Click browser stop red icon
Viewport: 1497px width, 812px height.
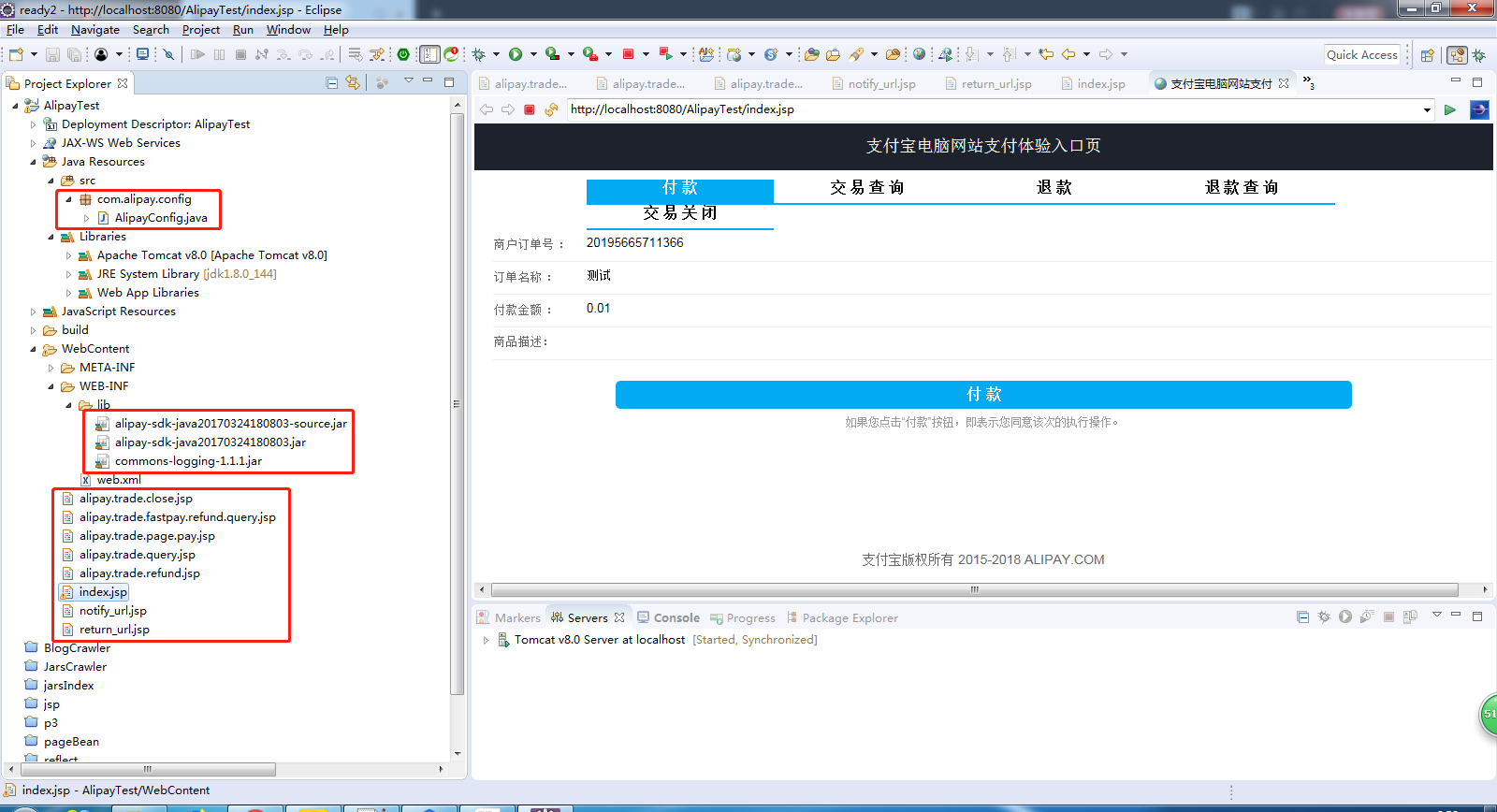529,109
